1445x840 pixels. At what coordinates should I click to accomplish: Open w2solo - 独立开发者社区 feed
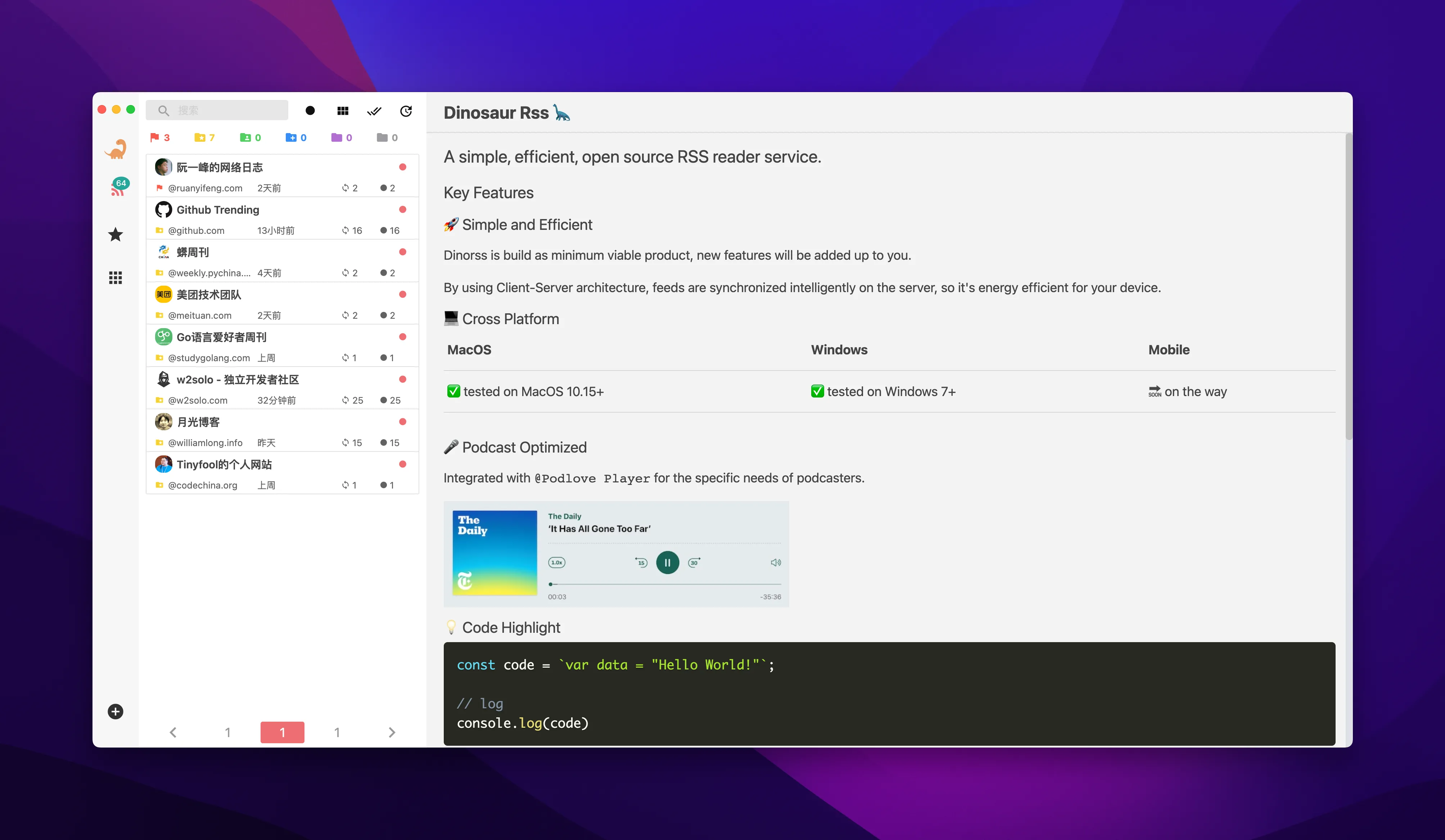point(238,380)
